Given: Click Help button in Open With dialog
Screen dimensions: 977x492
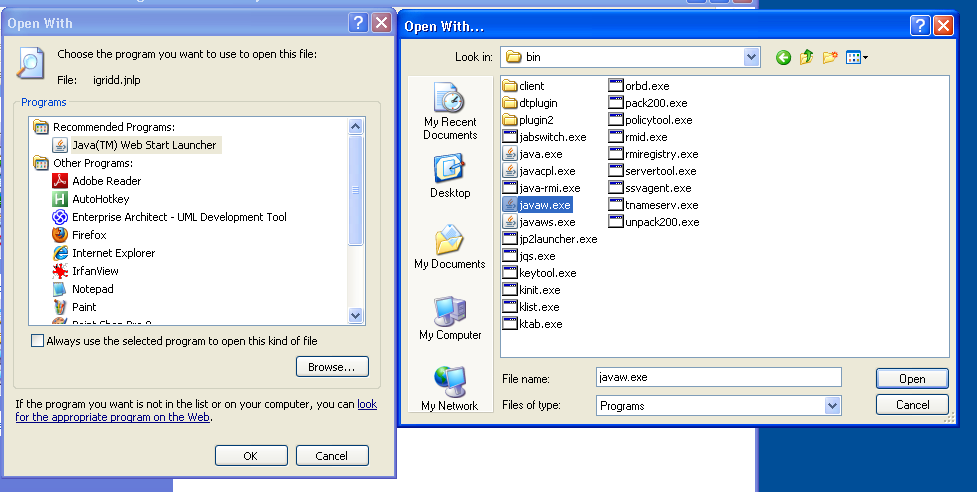Looking at the screenshot, I should [x=358, y=23].
